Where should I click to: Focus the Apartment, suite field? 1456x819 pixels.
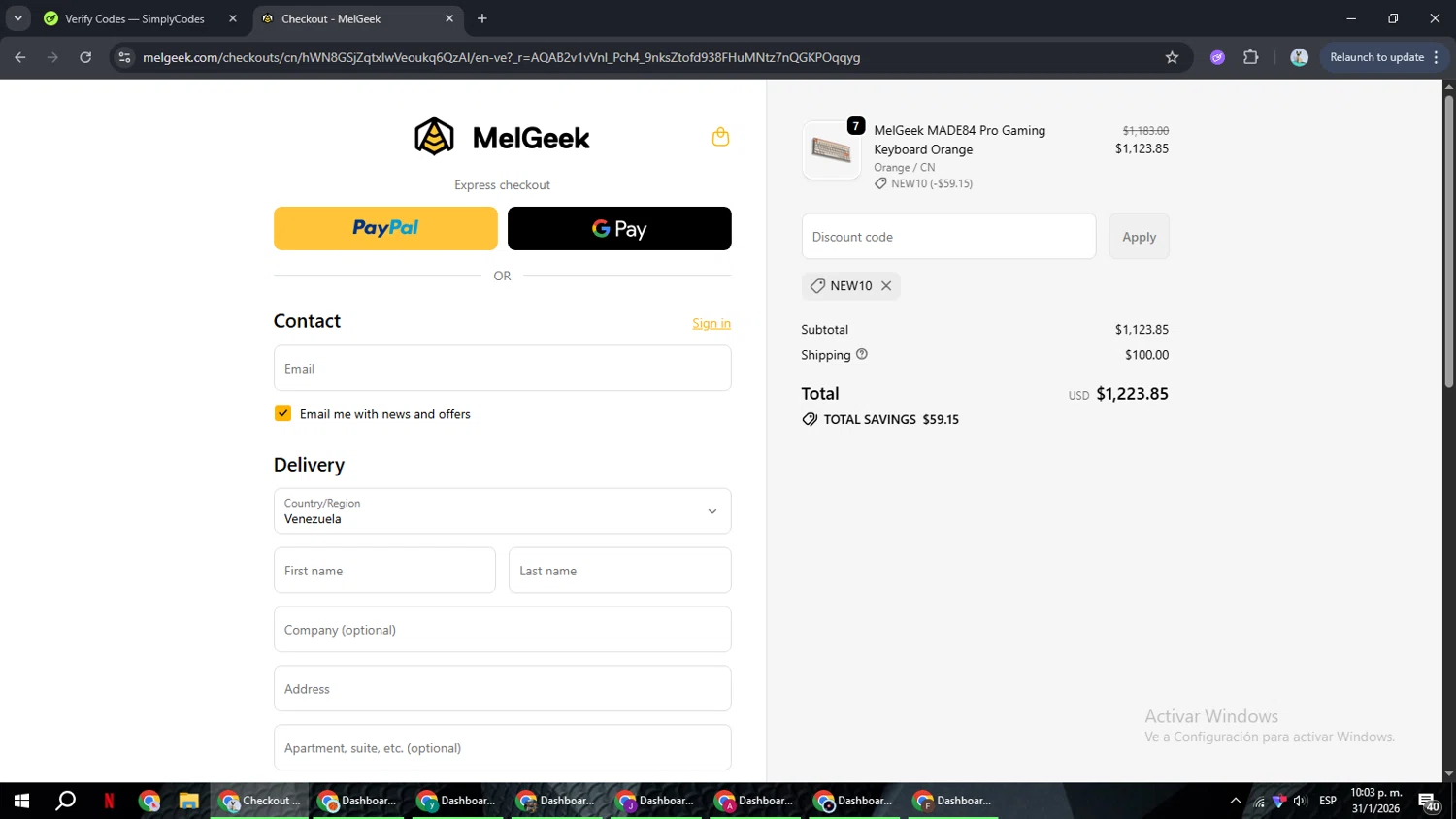(502, 748)
